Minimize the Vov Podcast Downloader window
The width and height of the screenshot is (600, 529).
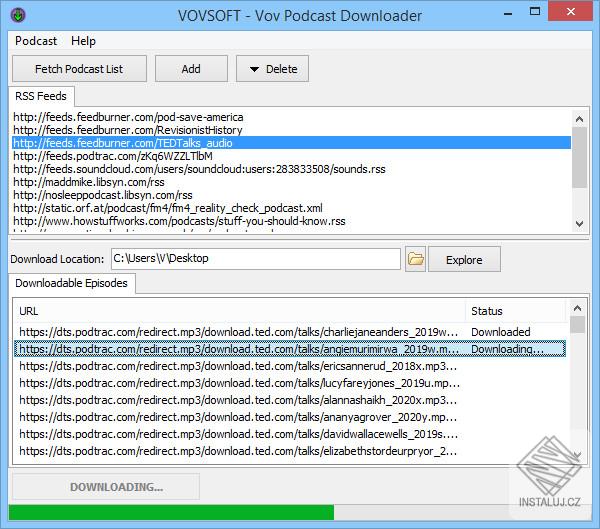tap(508, 14)
